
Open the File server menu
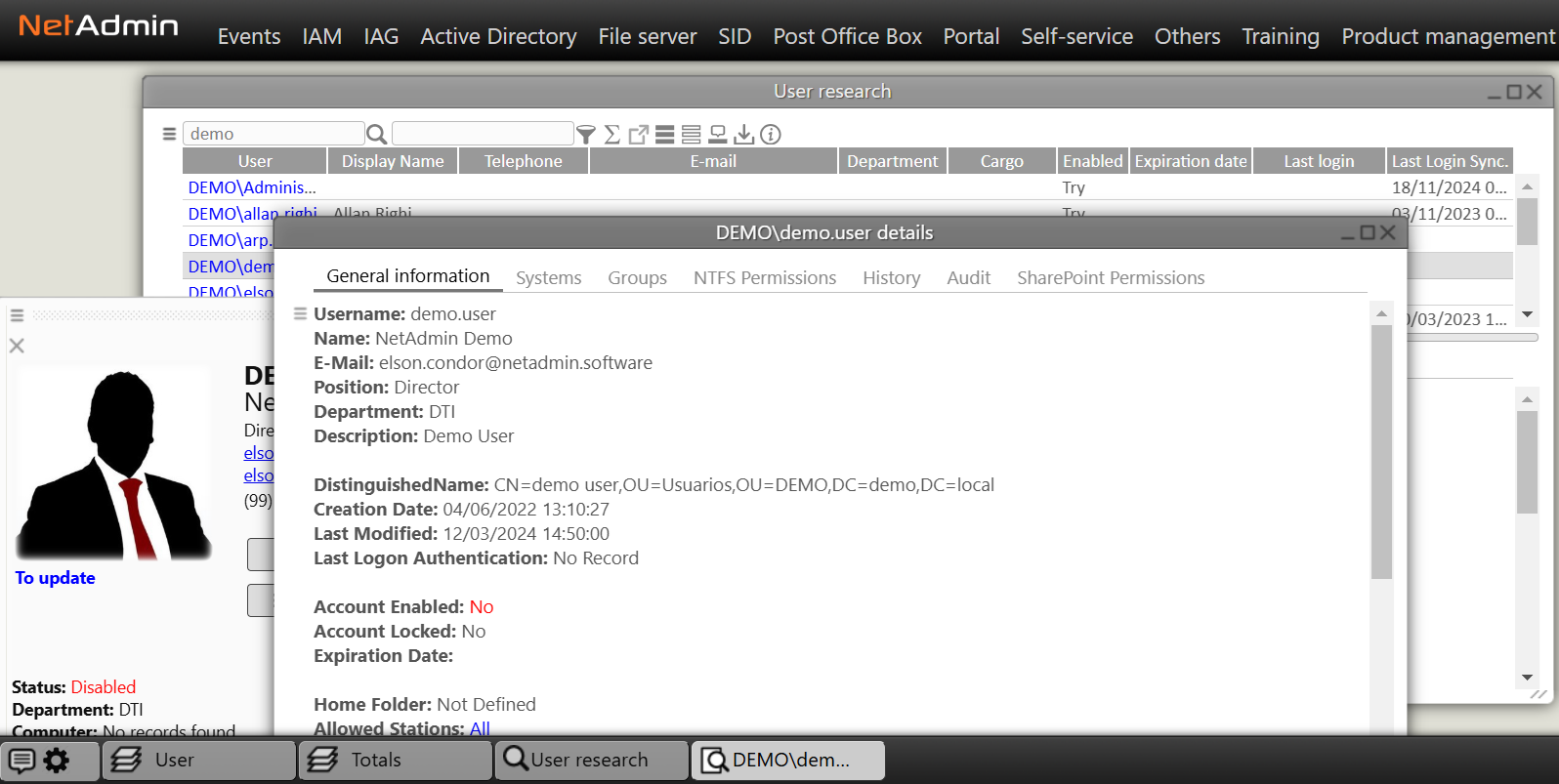tap(648, 37)
